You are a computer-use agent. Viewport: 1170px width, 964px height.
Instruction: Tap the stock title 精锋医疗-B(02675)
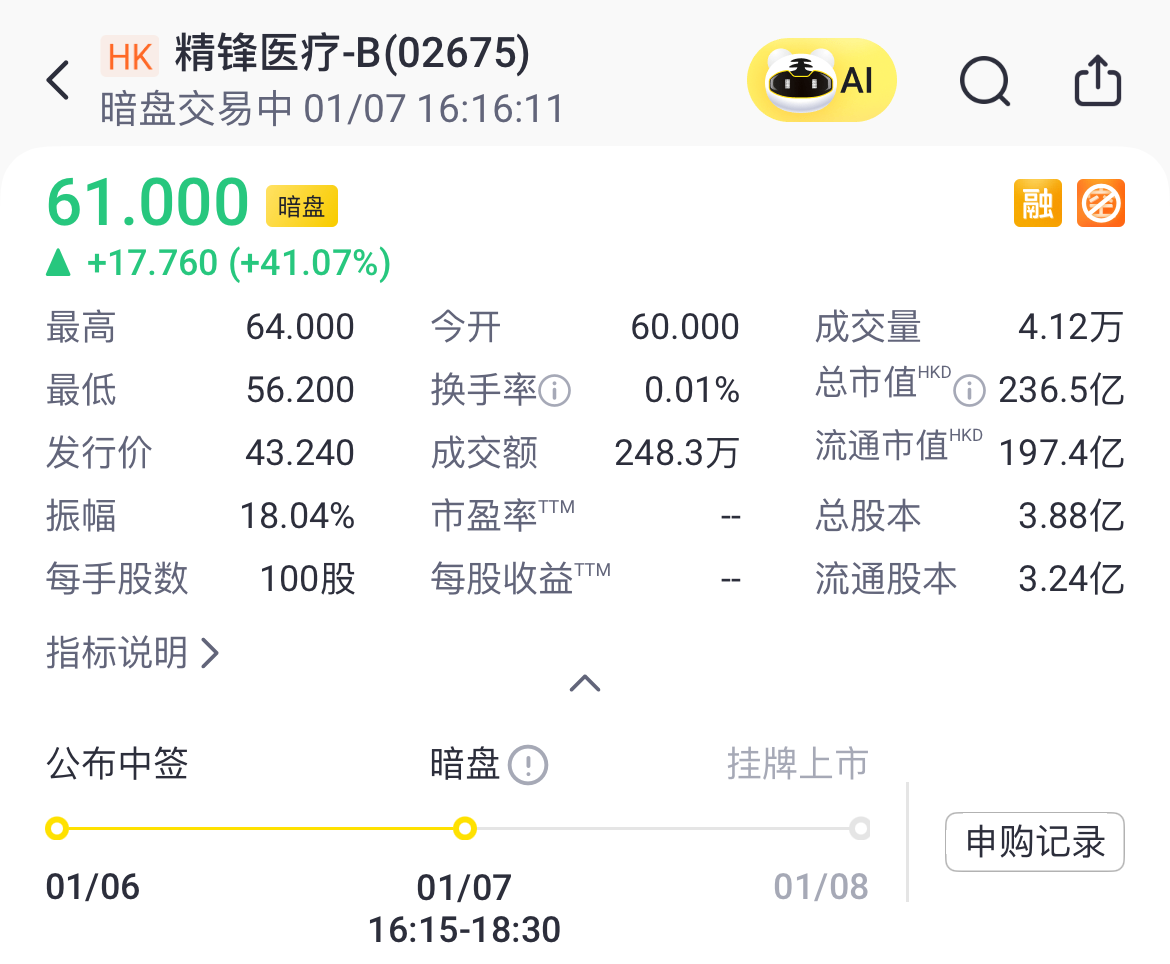[352, 54]
